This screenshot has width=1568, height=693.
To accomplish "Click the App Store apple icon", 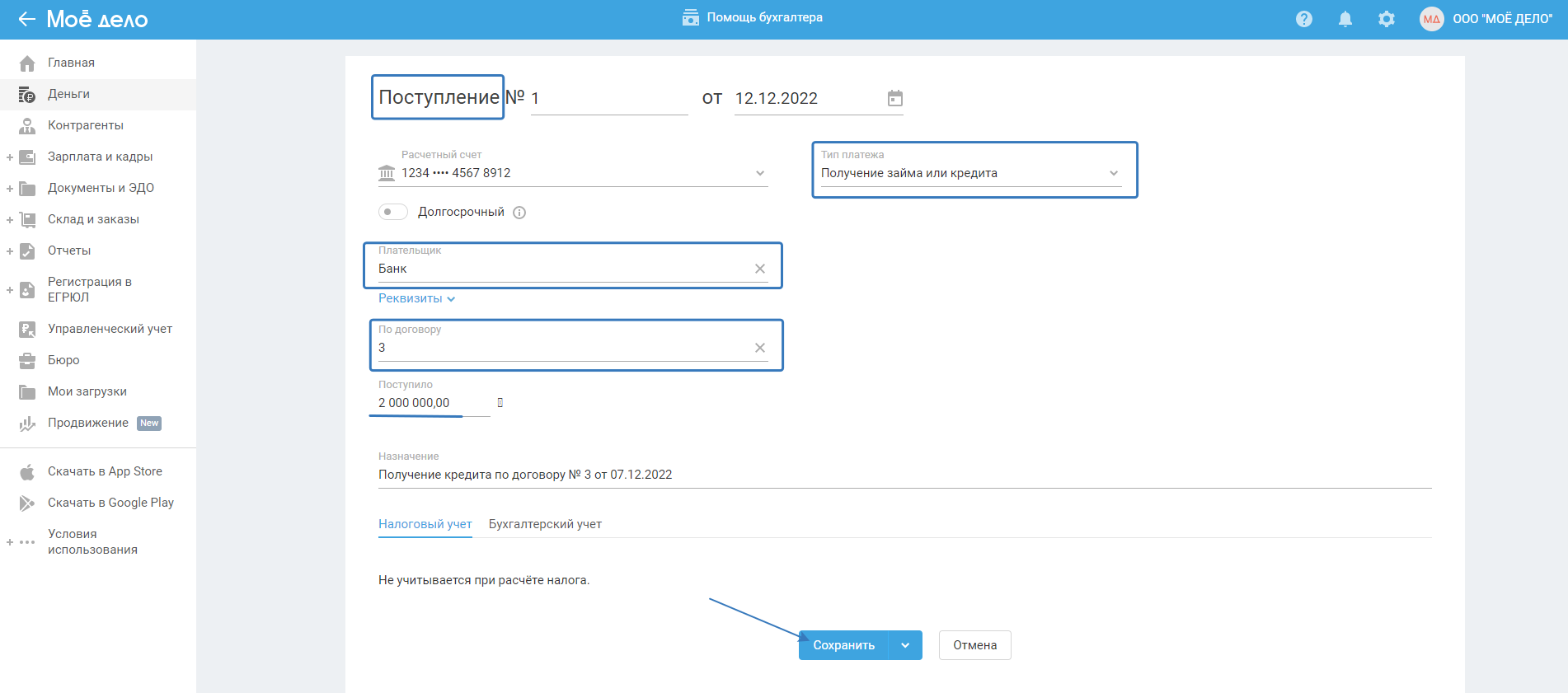I will tap(27, 471).
